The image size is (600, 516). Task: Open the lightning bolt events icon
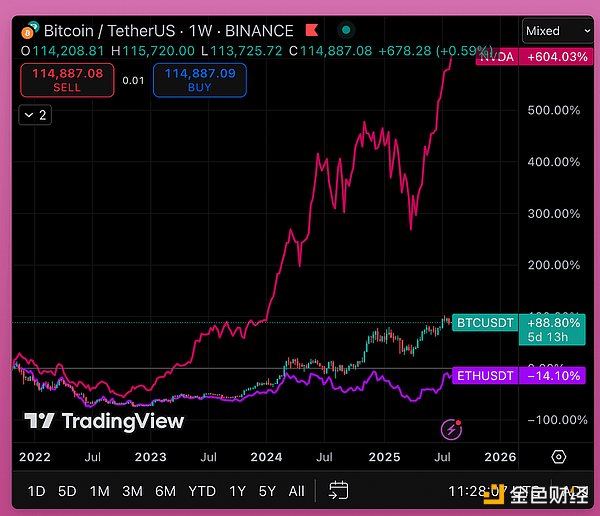pyautogui.click(x=452, y=429)
